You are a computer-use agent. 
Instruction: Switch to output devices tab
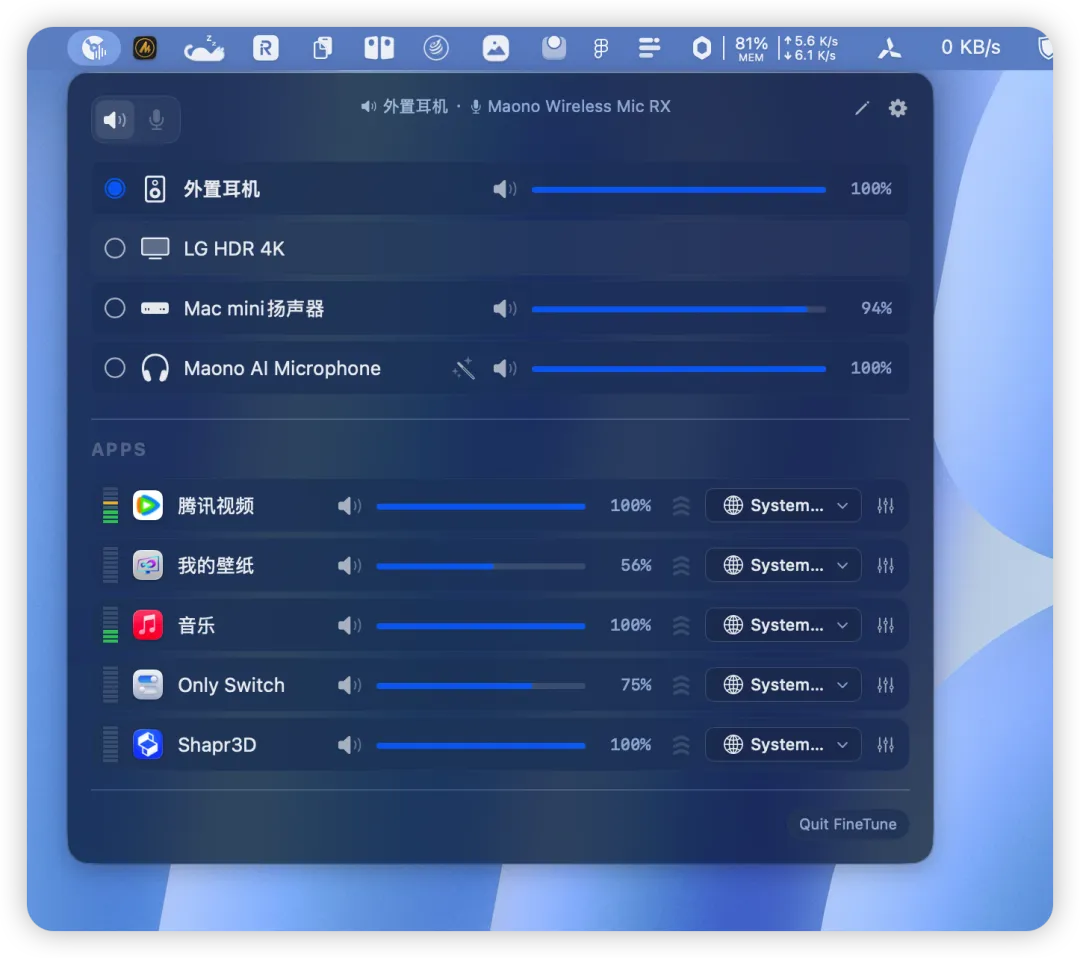point(114,120)
